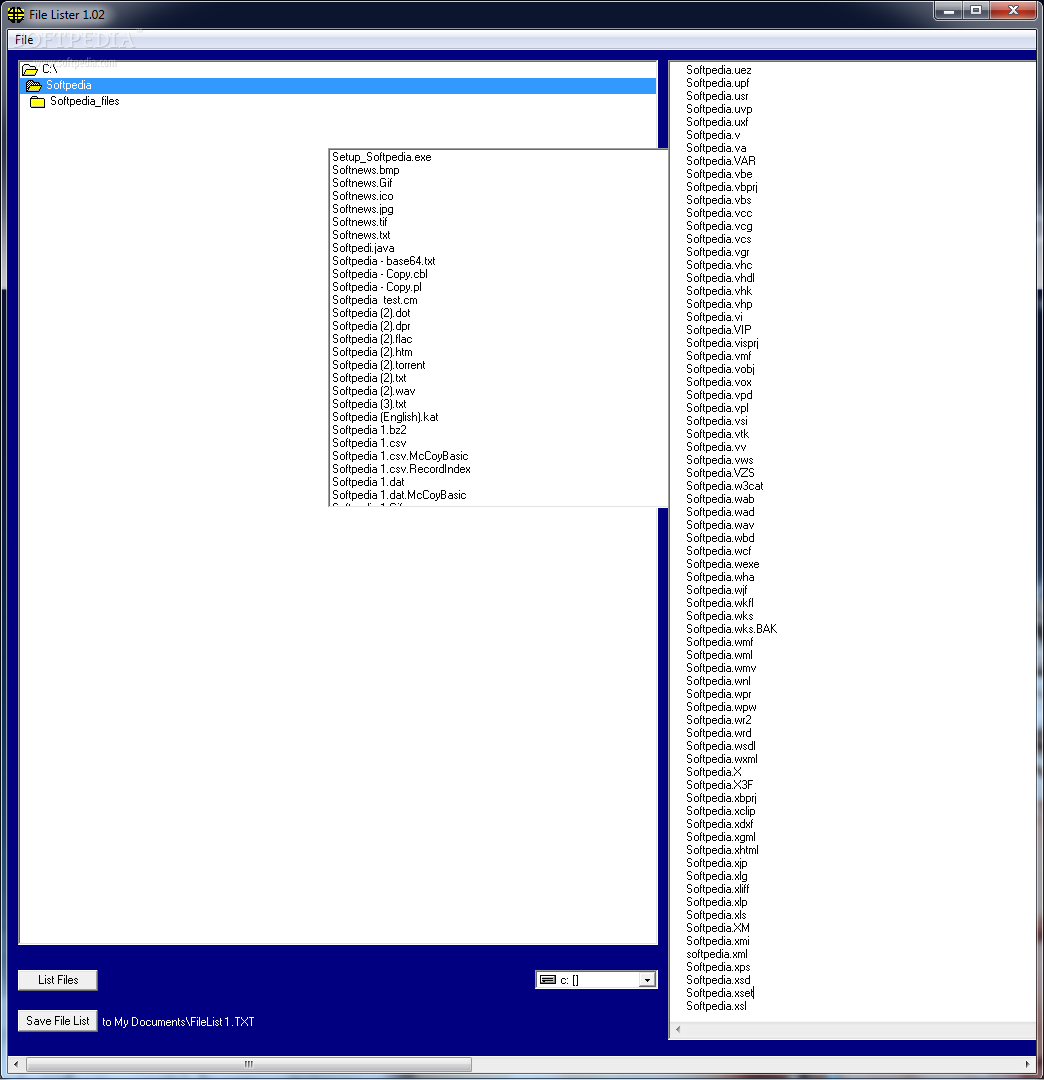Click Softpedia.w3cat in output list
Screen dimensions: 1044x1080
click(x=724, y=486)
